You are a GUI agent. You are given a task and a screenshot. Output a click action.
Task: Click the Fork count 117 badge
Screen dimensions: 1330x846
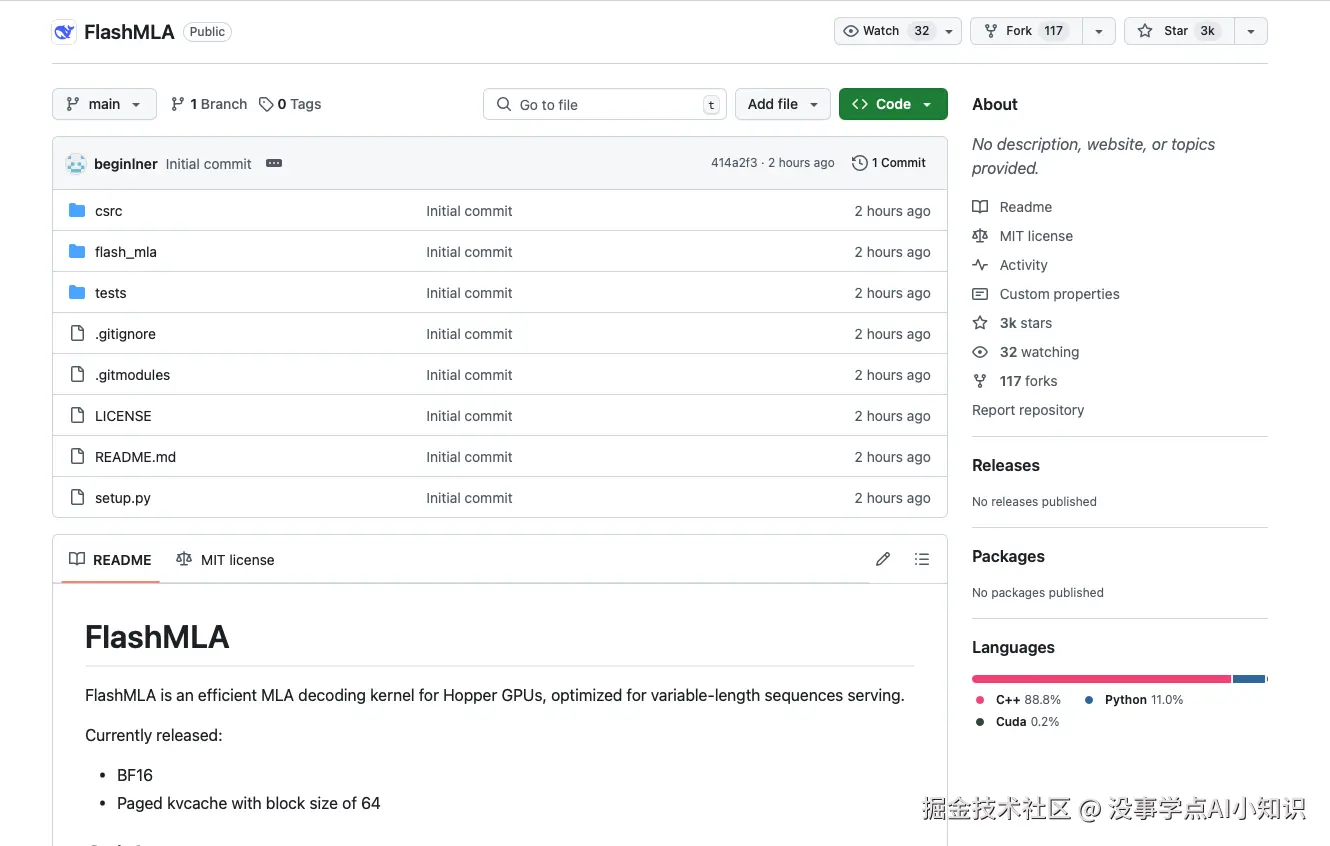[1054, 31]
